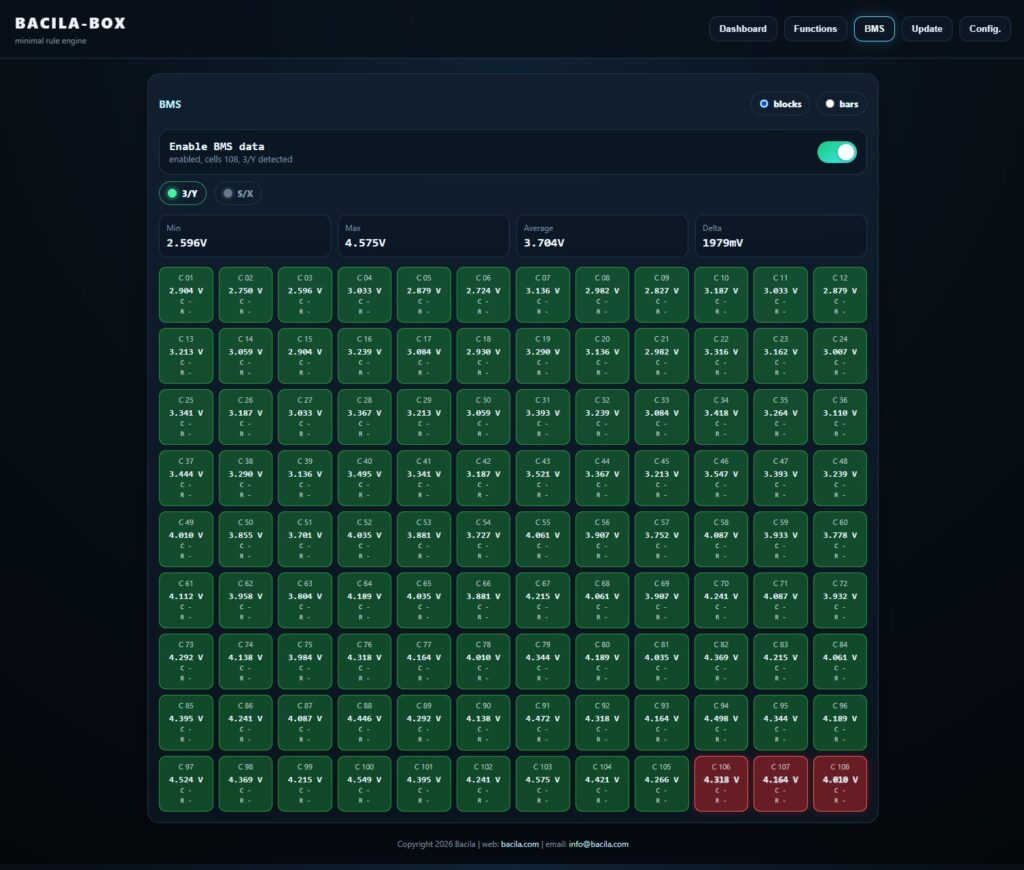The image size is (1024, 870).
Task: Click the bacila.com website link
Action: coord(520,844)
